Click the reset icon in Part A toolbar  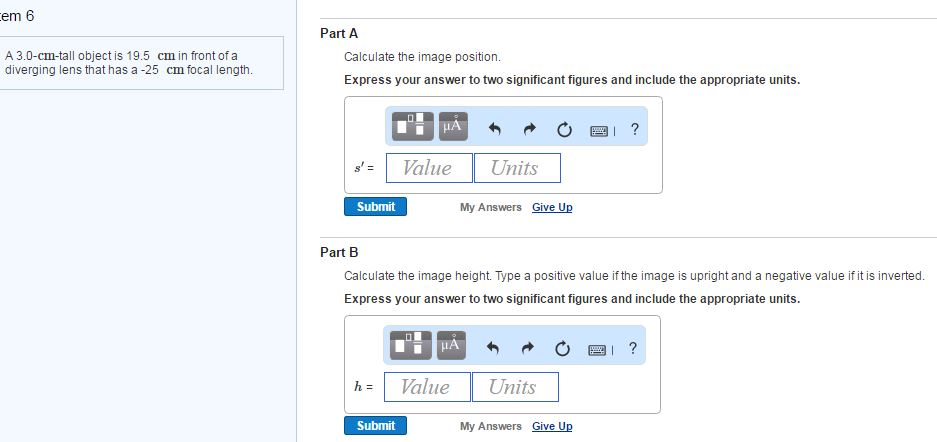click(x=564, y=129)
